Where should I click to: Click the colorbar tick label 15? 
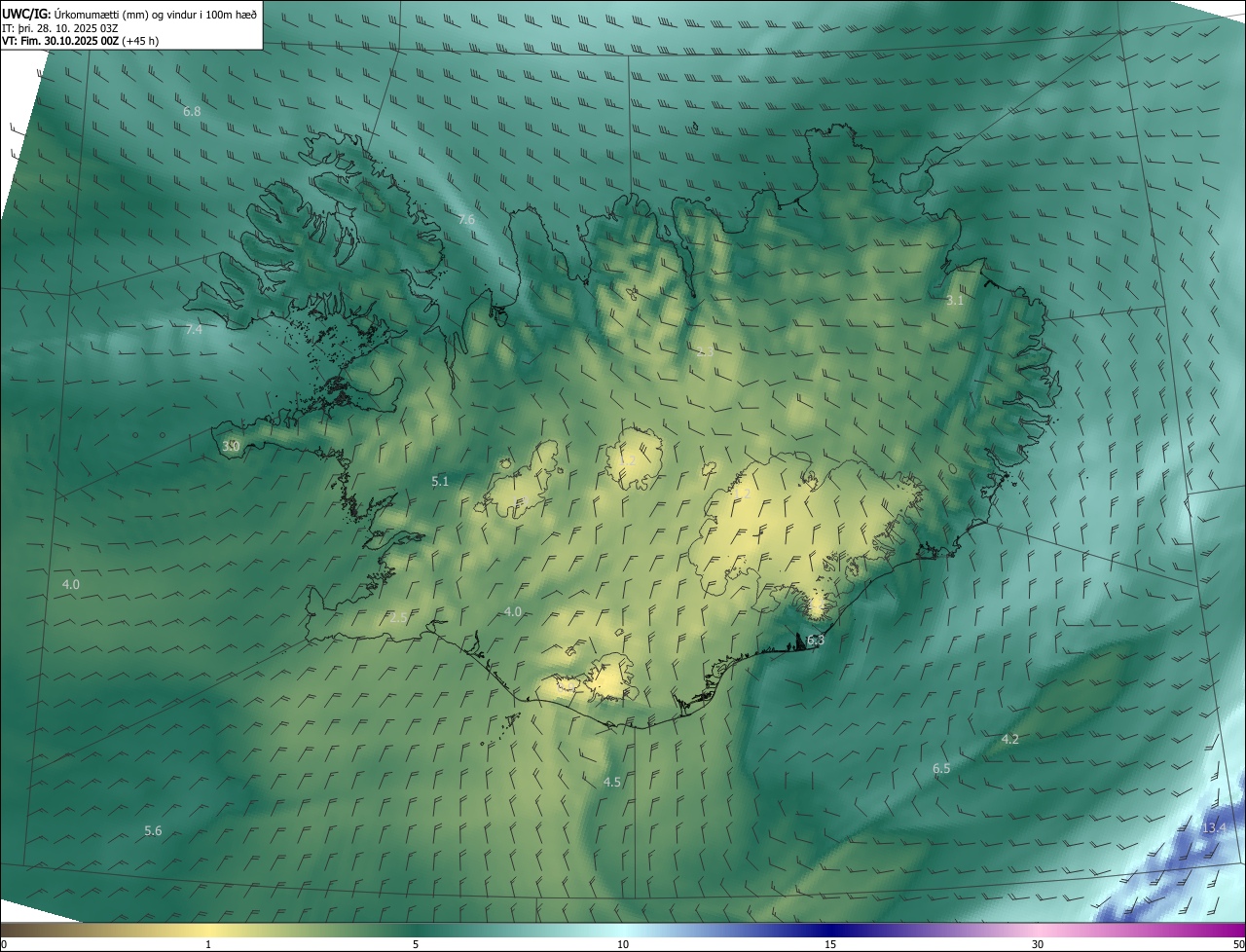(x=830, y=944)
